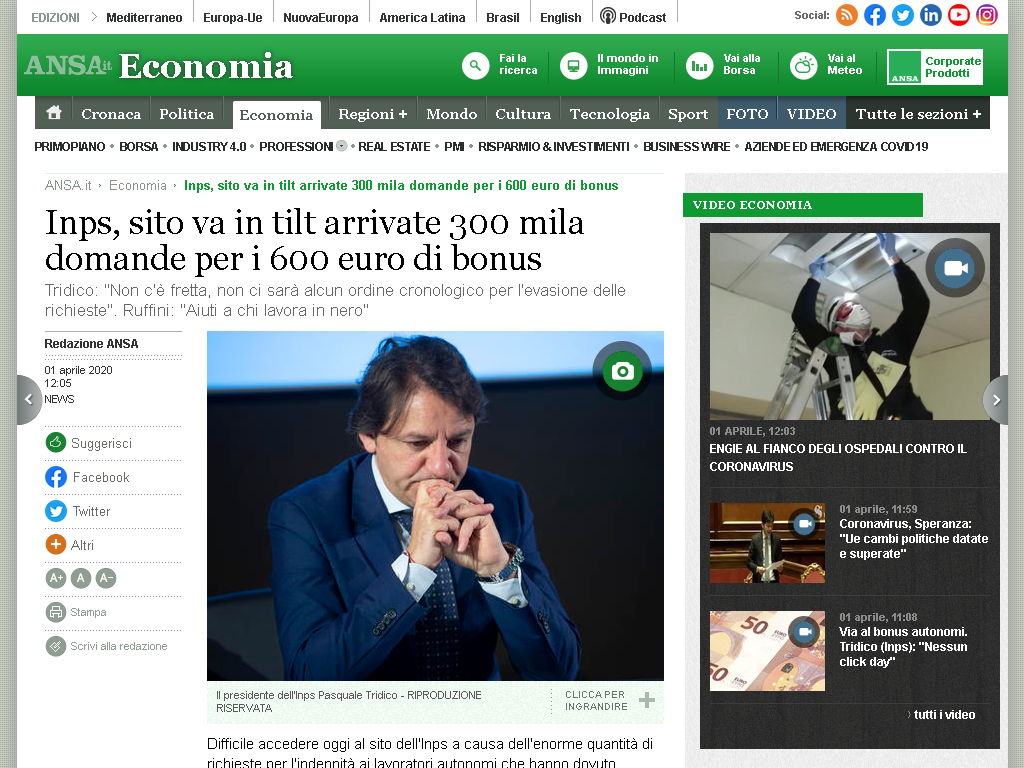Open the Professioni dropdown arrow
This screenshot has width=1024, height=768.
pos(342,146)
